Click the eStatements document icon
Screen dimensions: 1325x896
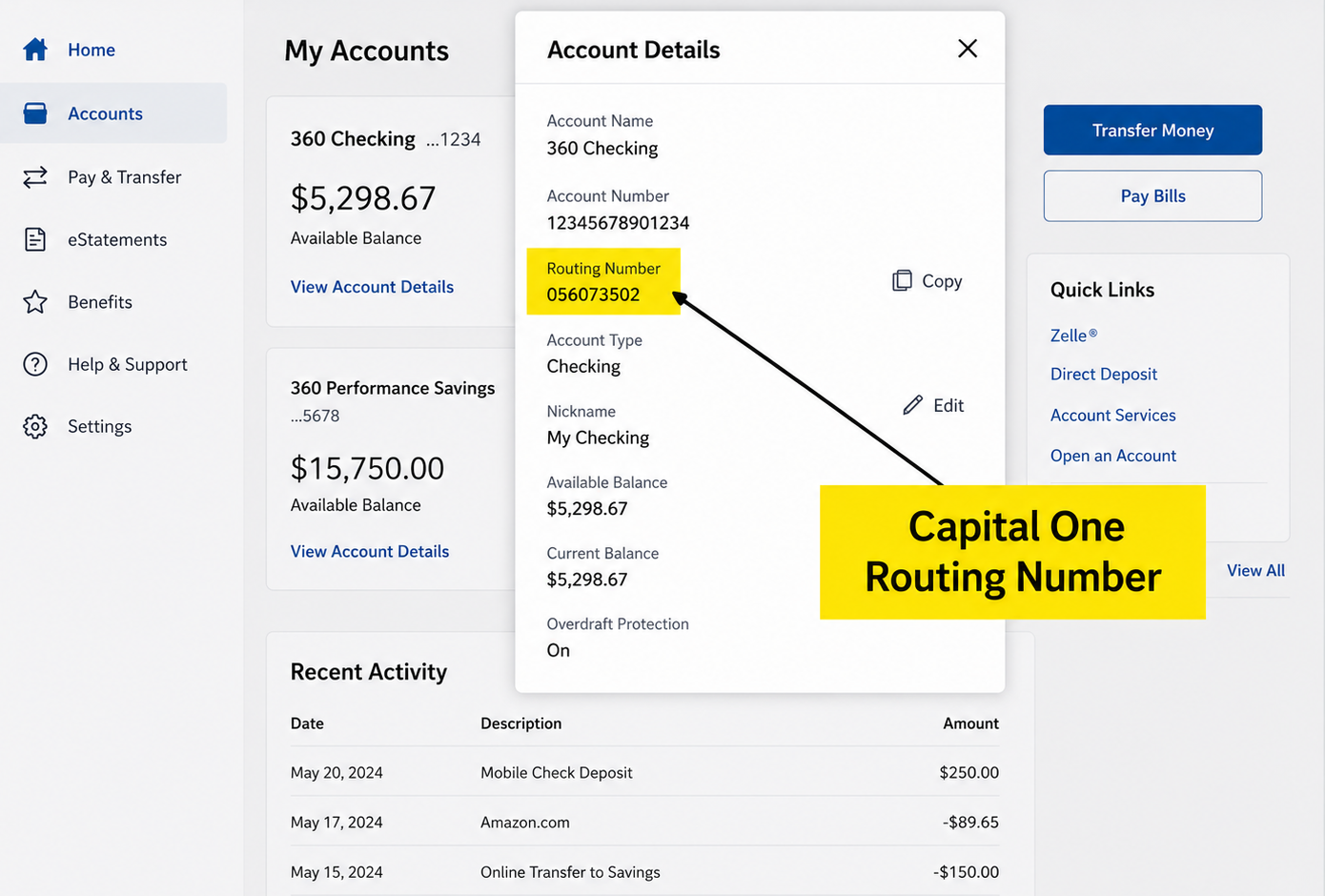(x=35, y=239)
